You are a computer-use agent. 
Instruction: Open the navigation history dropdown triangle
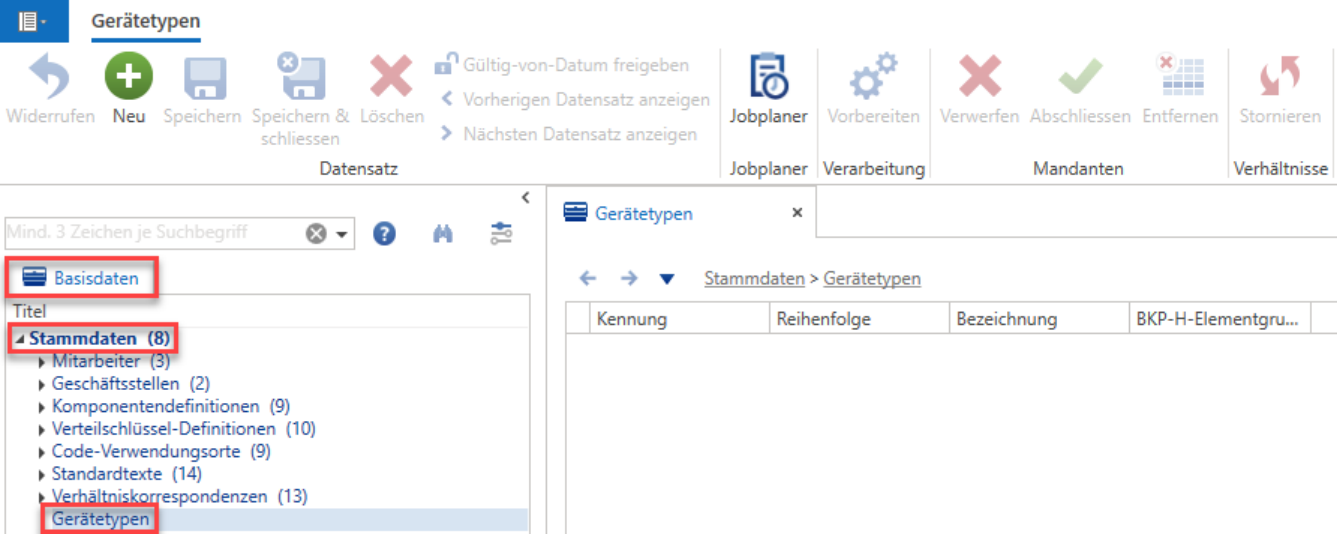[667, 279]
